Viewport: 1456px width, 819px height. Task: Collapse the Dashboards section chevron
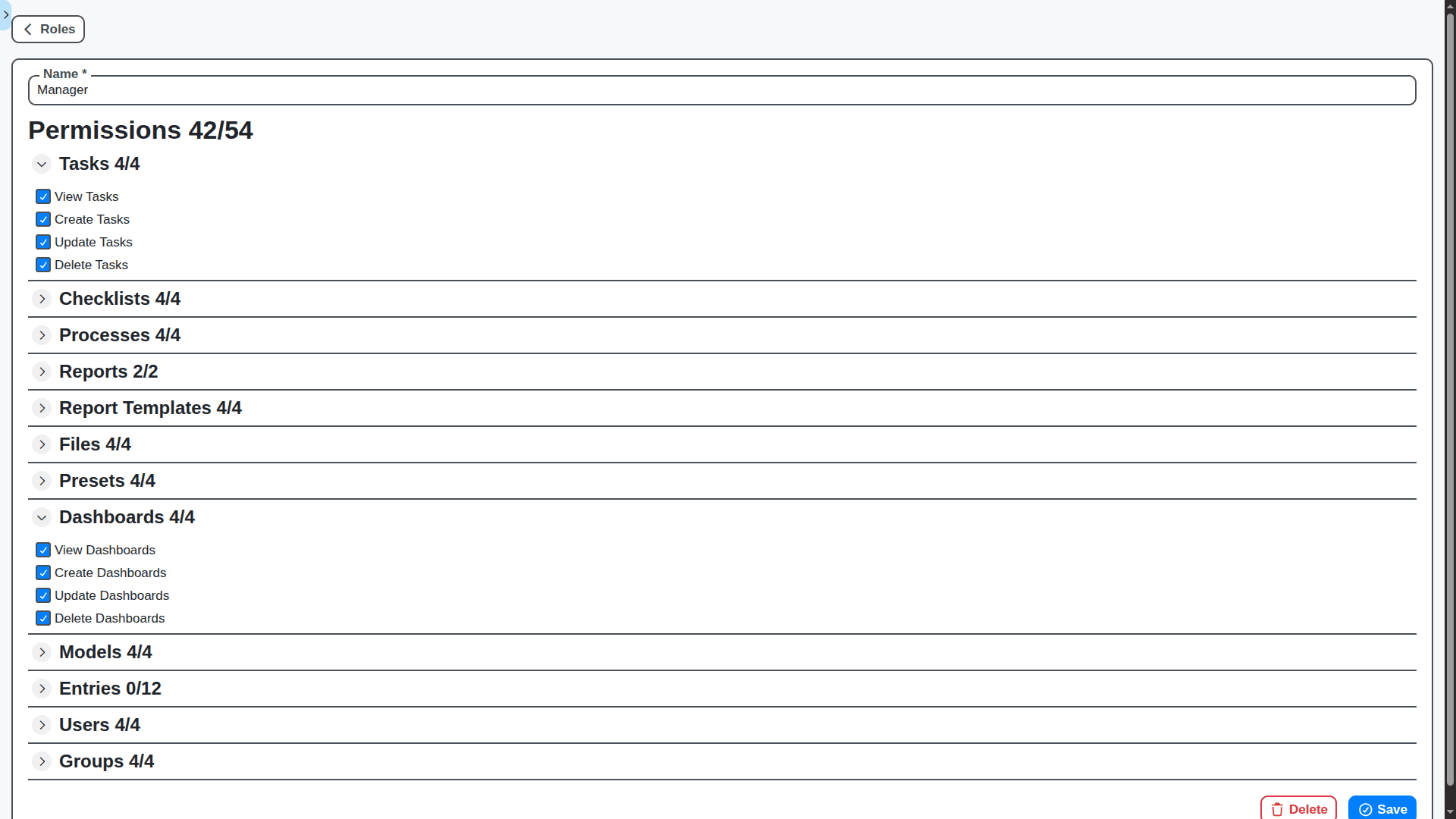pyautogui.click(x=42, y=517)
